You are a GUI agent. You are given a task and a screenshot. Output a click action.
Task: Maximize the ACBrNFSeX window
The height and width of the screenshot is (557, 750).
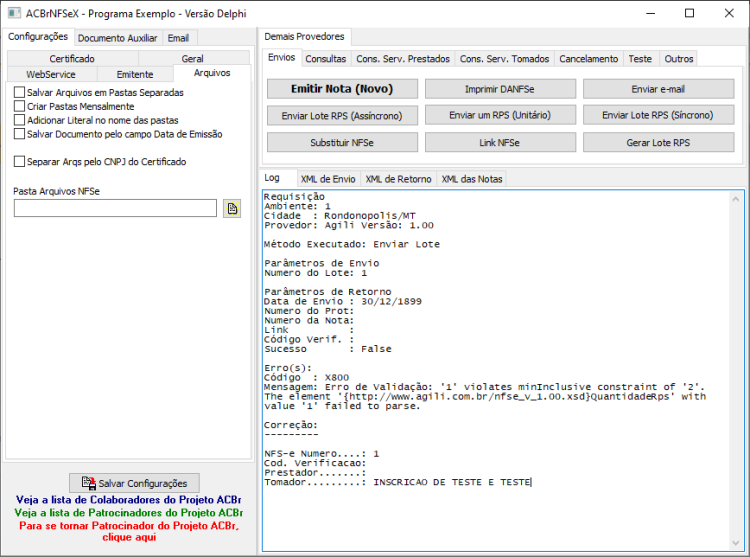coord(689,13)
